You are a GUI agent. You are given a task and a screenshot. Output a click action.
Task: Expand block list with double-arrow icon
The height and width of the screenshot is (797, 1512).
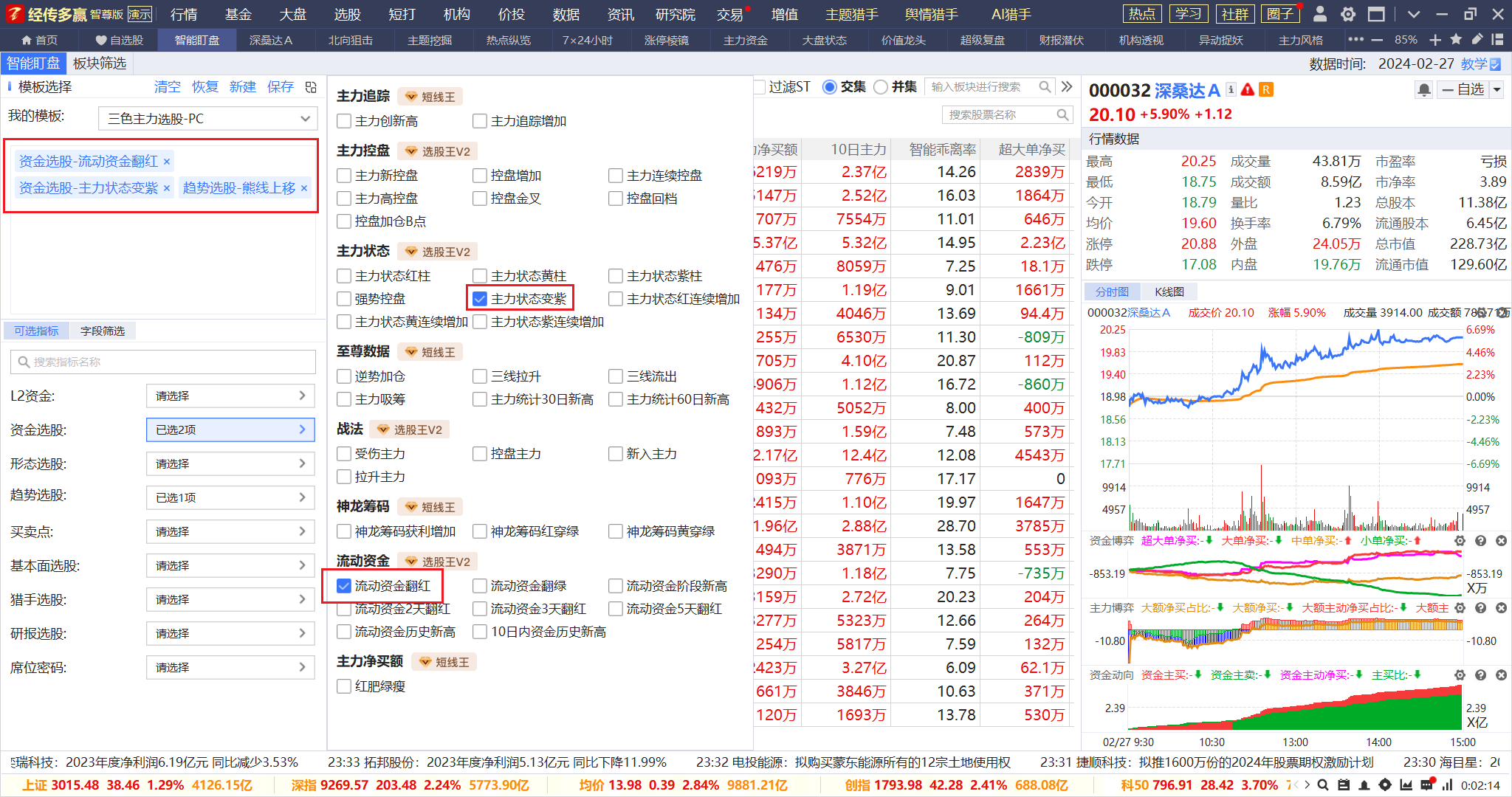(x=1067, y=87)
